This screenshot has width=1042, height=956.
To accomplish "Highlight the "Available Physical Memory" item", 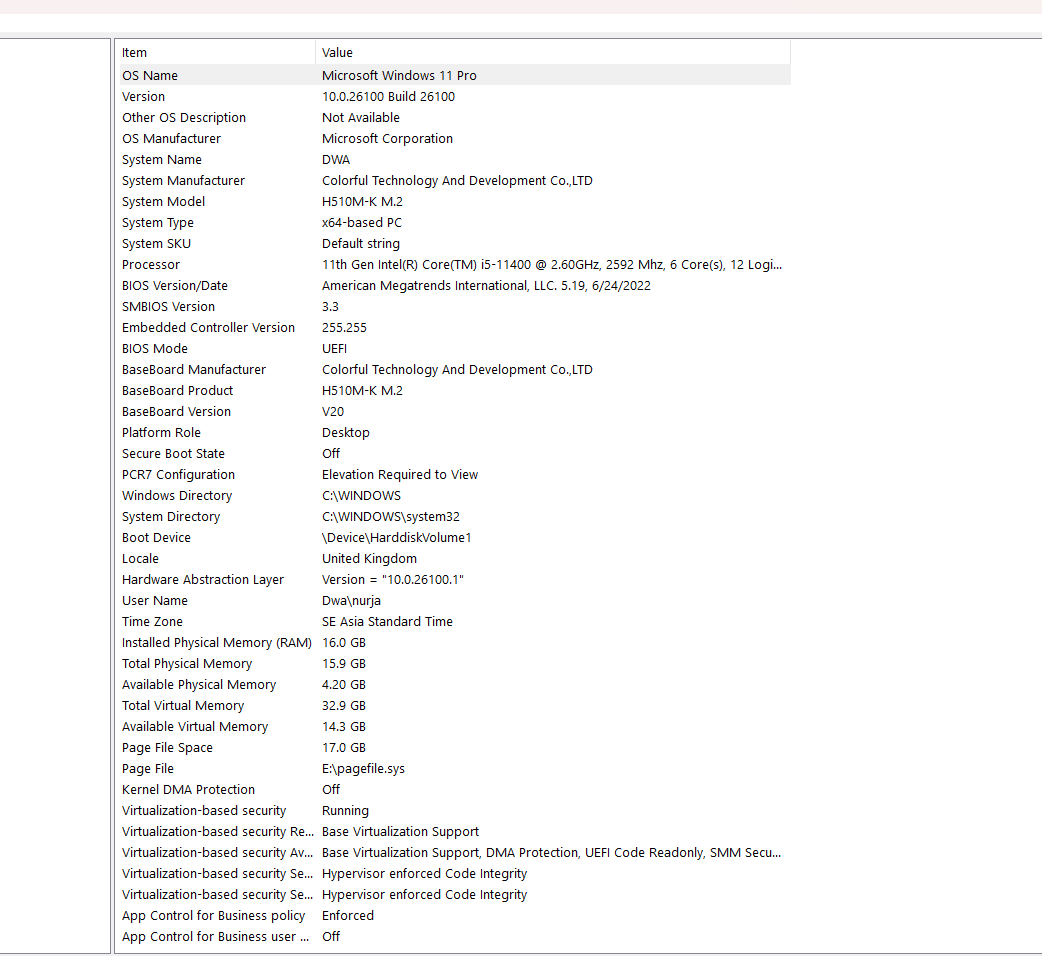I will pos(199,685).
